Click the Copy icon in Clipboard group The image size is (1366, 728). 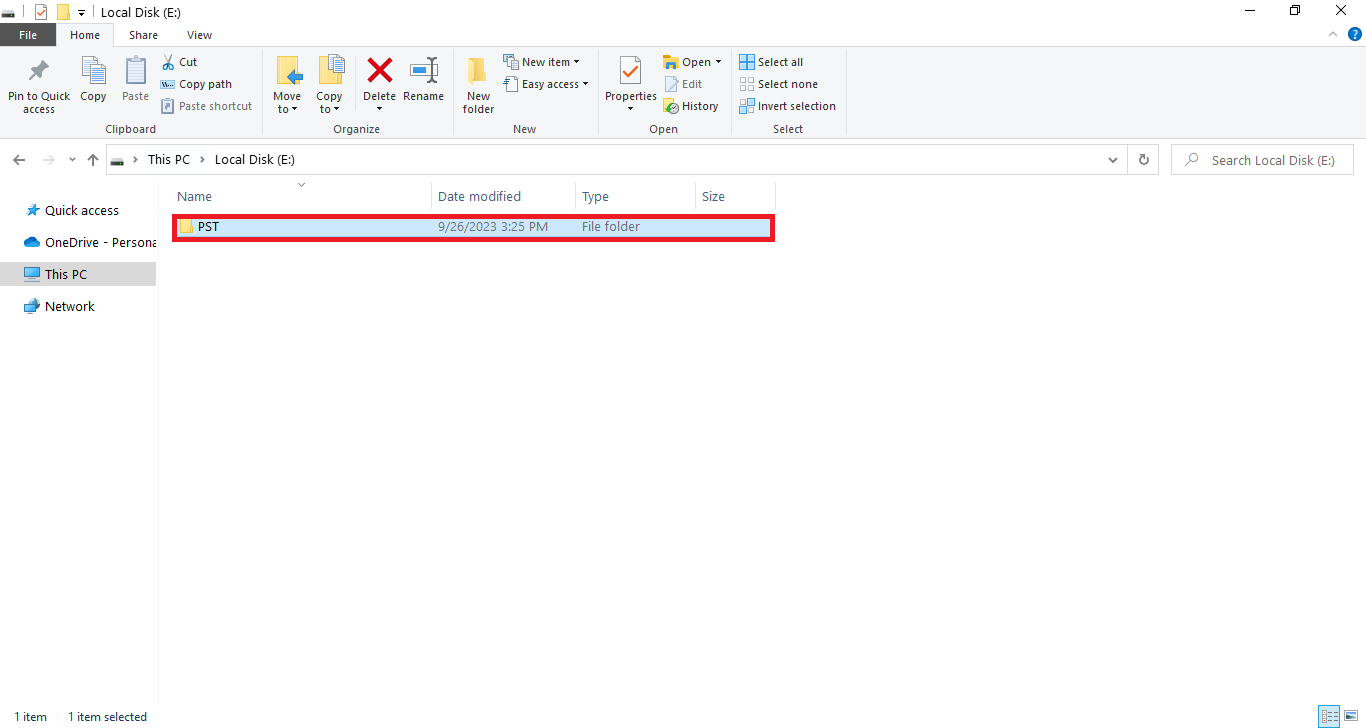click(93, 72)
